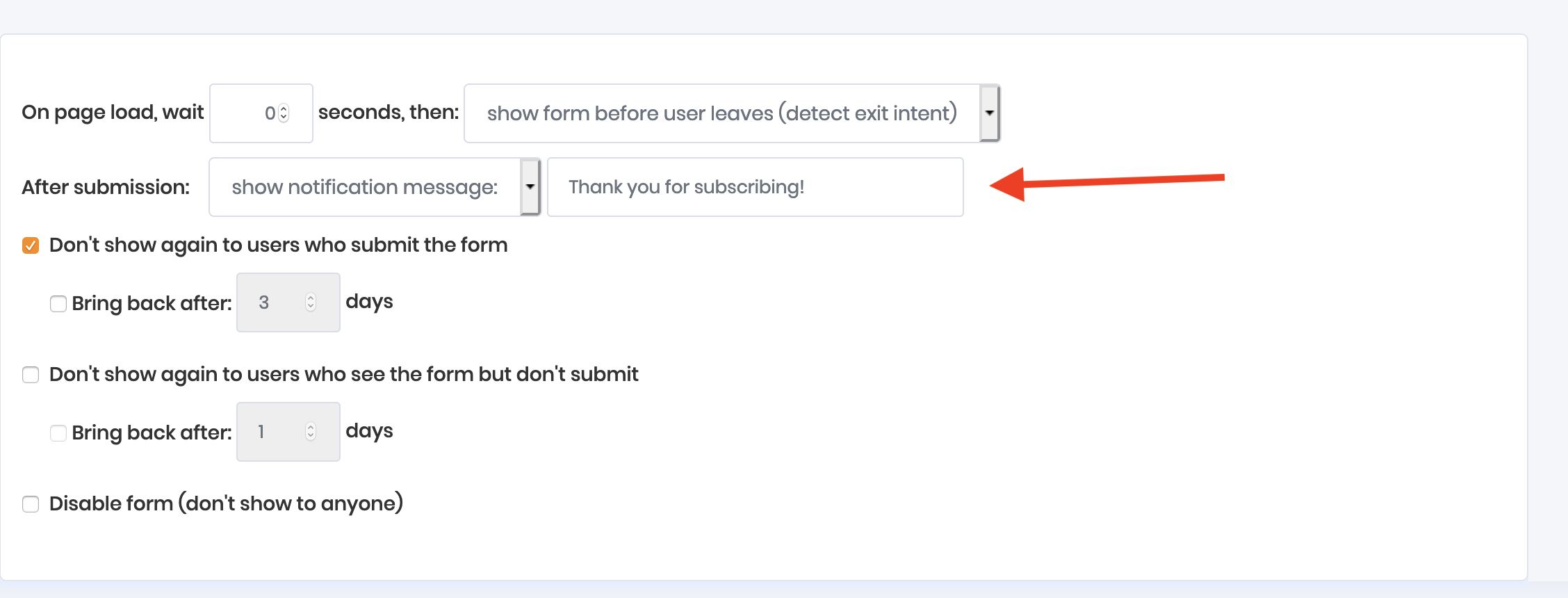
Task: Uncheck the orange 'users who submit the form' checkbox
Action: 31,245
